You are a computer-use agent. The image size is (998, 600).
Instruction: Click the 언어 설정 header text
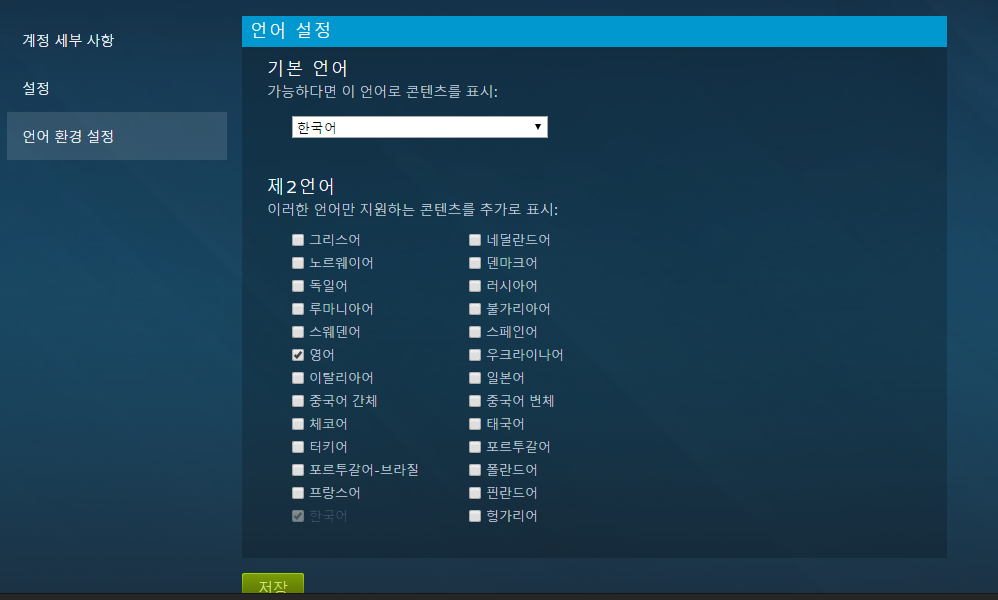(291, 31)
